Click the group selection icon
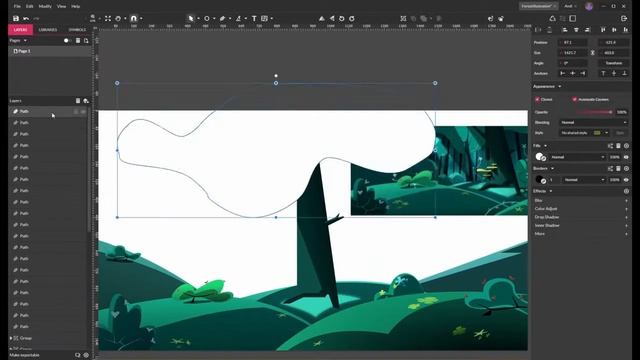 (x=403, y=18)
